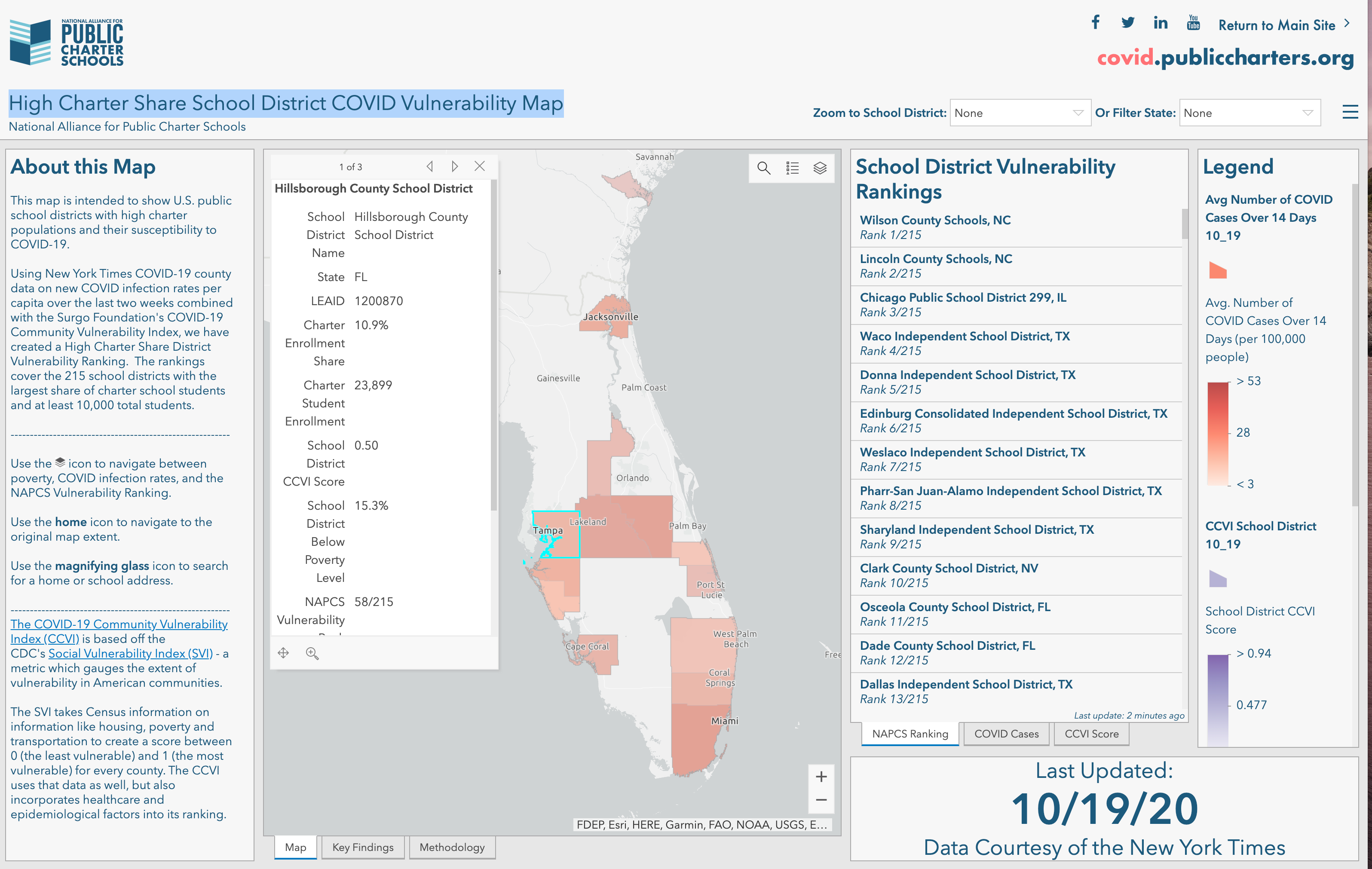Click the zoom-to feature magnifier in popup
The height and width of the screenshot is (869, 1372).
(x=312, y=654)
